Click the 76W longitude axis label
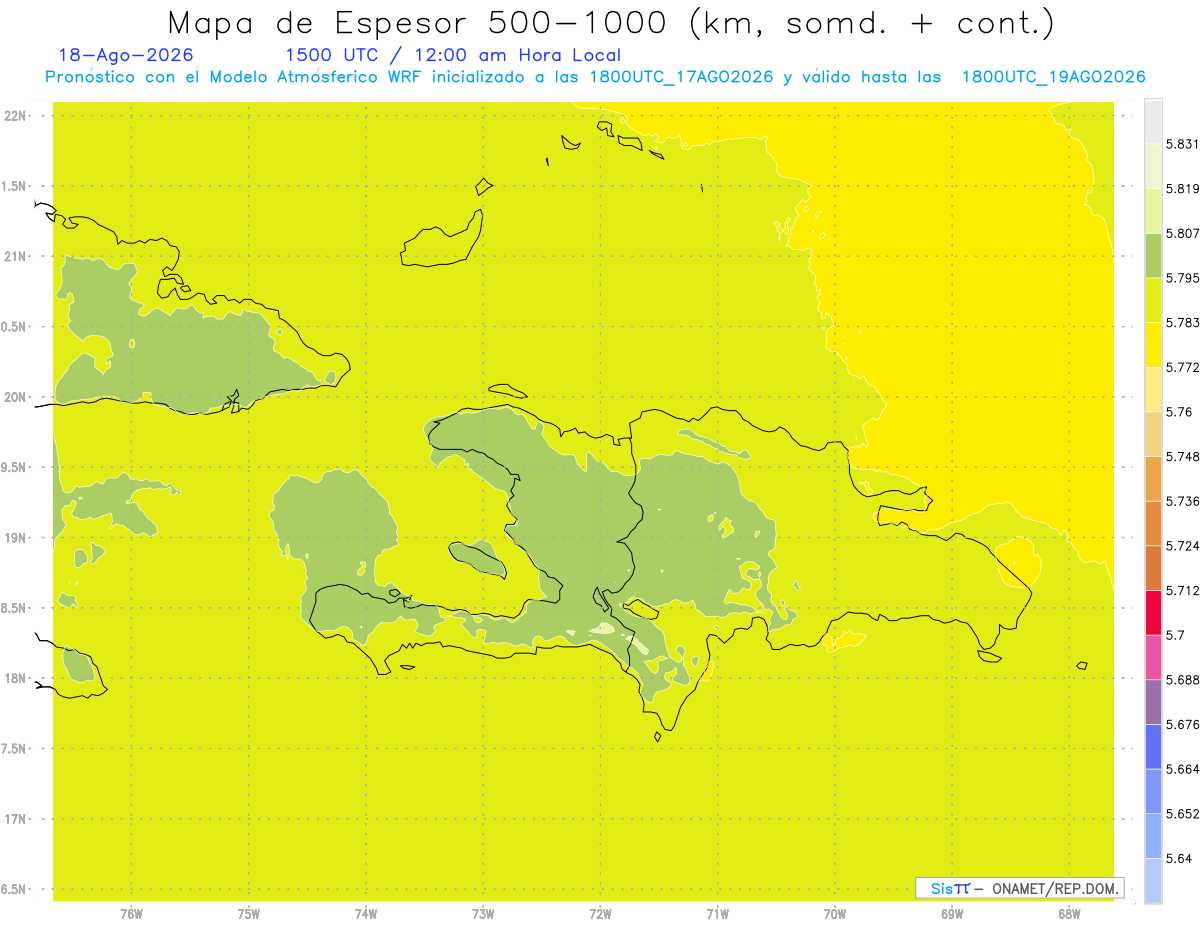The height and width of the screenshot is (927, 1200). pyautogui.click(x=131, y=913)
